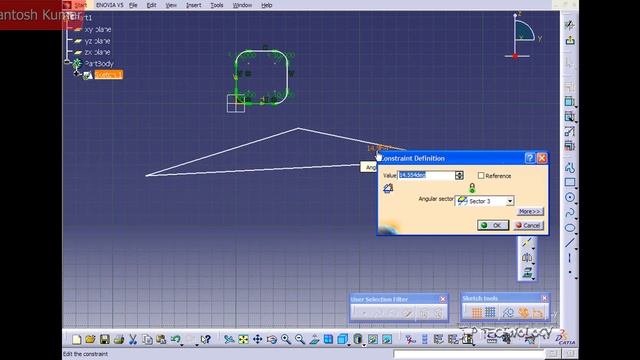The width and height of the screenshot is (640, 360).
Task: Click the Normal View icon
Action: pyautogui.click(x=314, y=340)
